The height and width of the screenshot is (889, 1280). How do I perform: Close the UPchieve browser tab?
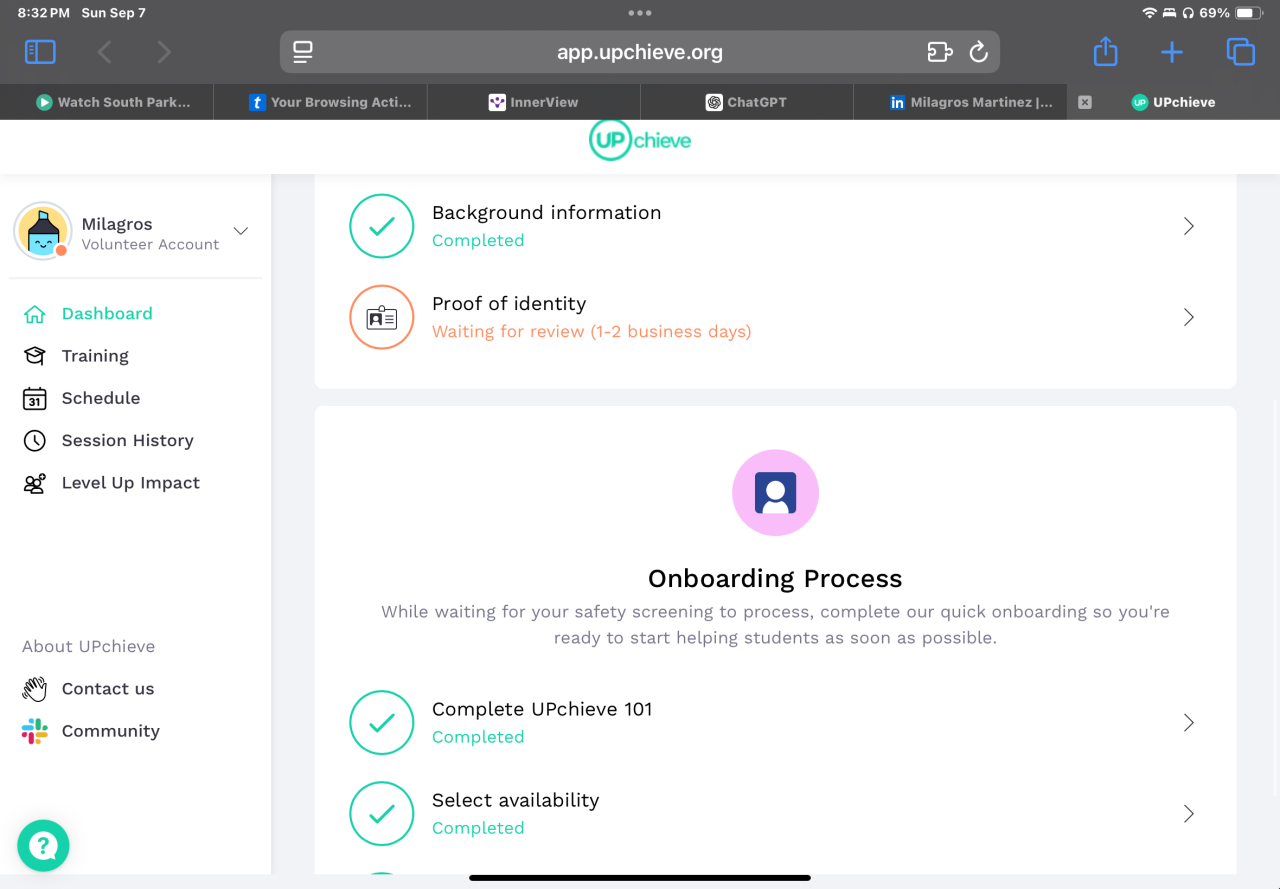[1085, 102]
